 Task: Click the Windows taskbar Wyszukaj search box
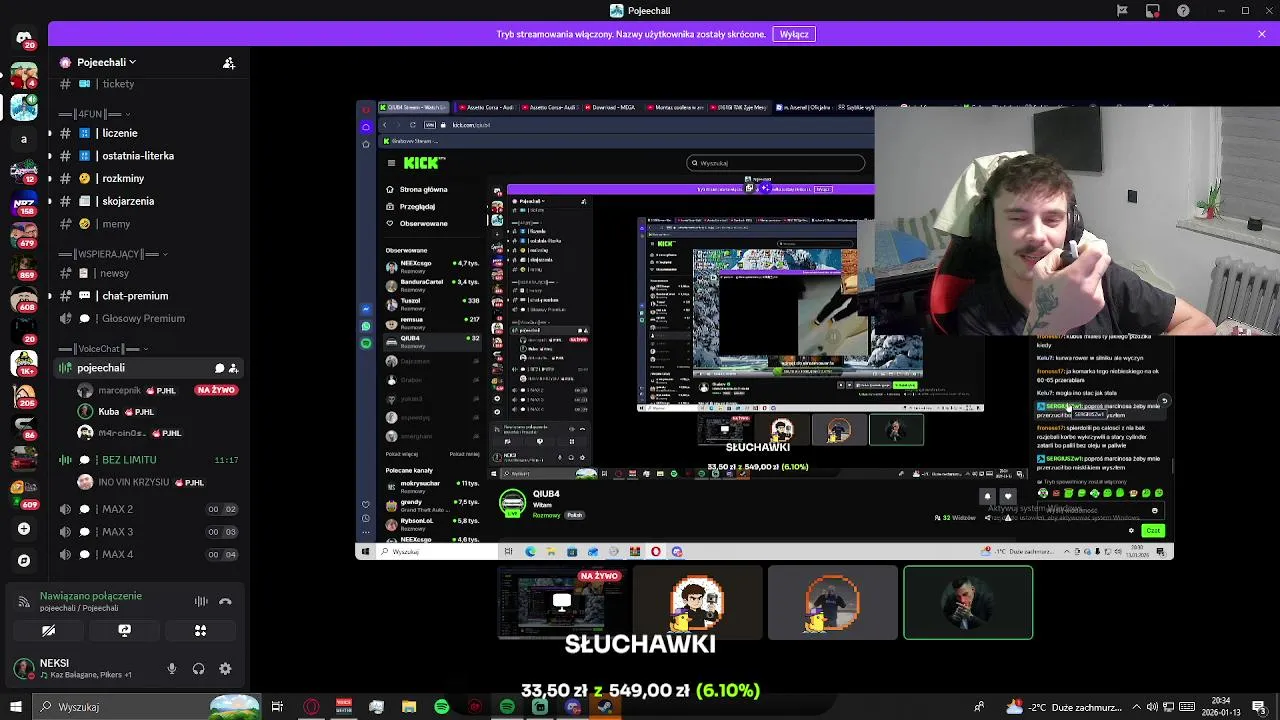pyautogui.click(x=145, y=707)
